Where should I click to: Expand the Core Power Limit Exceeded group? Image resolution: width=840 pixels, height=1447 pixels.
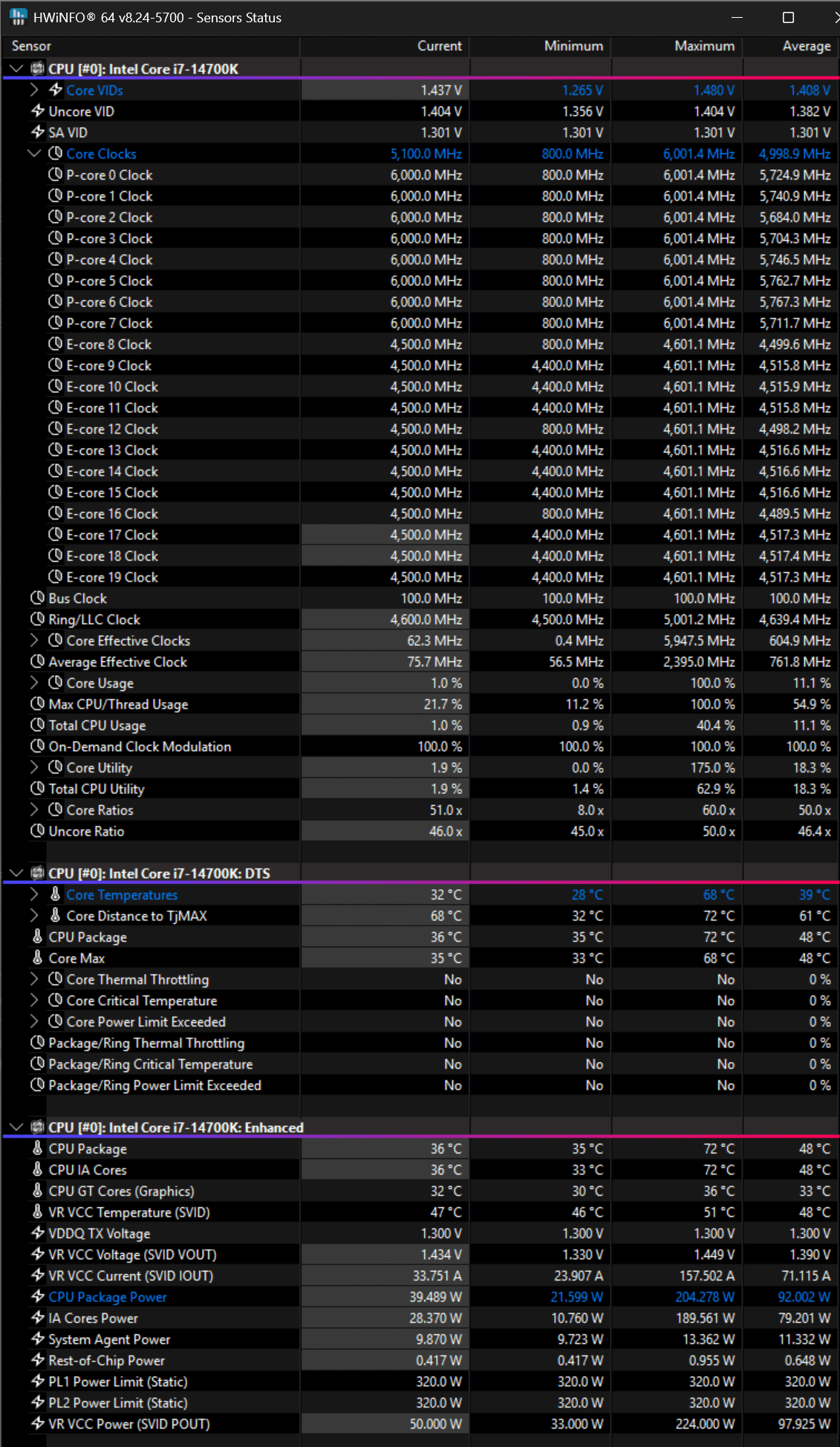coord(34,1021)
